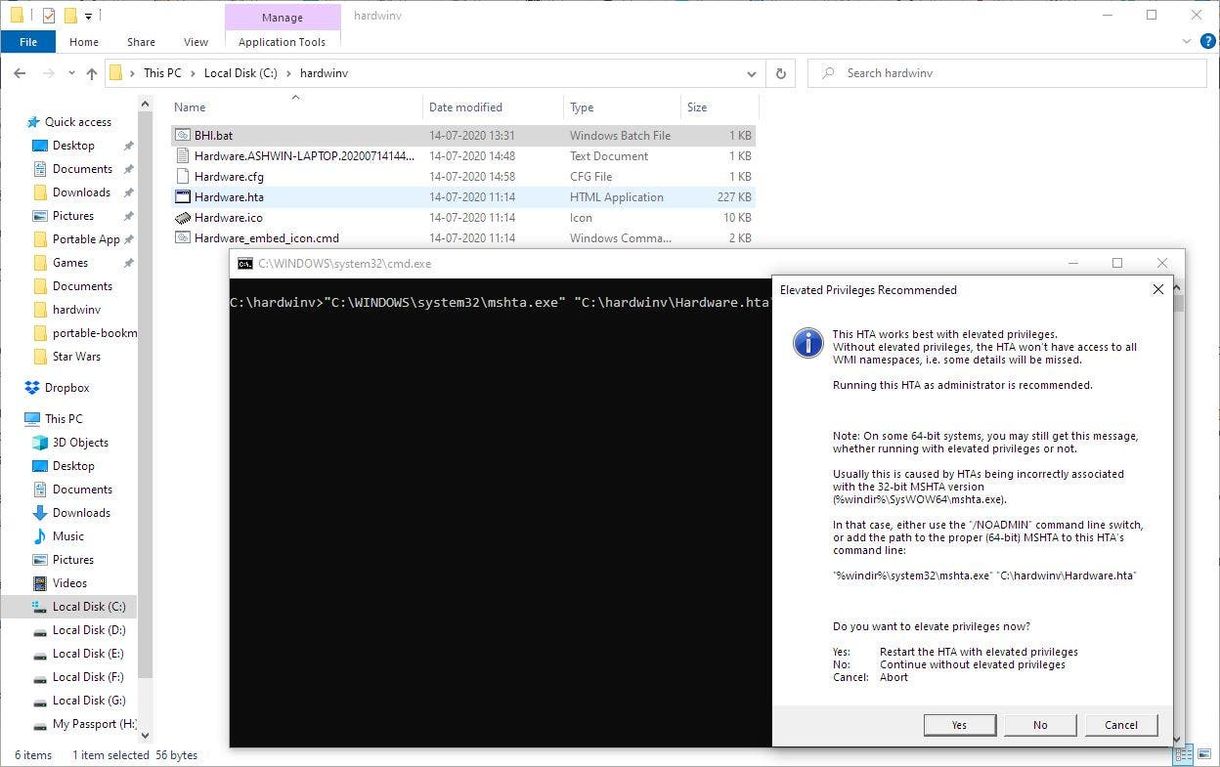This screenshot has width=1220, height=767.
Task: Click the No button in the dialog
Action: click(x=1040, y=725)
